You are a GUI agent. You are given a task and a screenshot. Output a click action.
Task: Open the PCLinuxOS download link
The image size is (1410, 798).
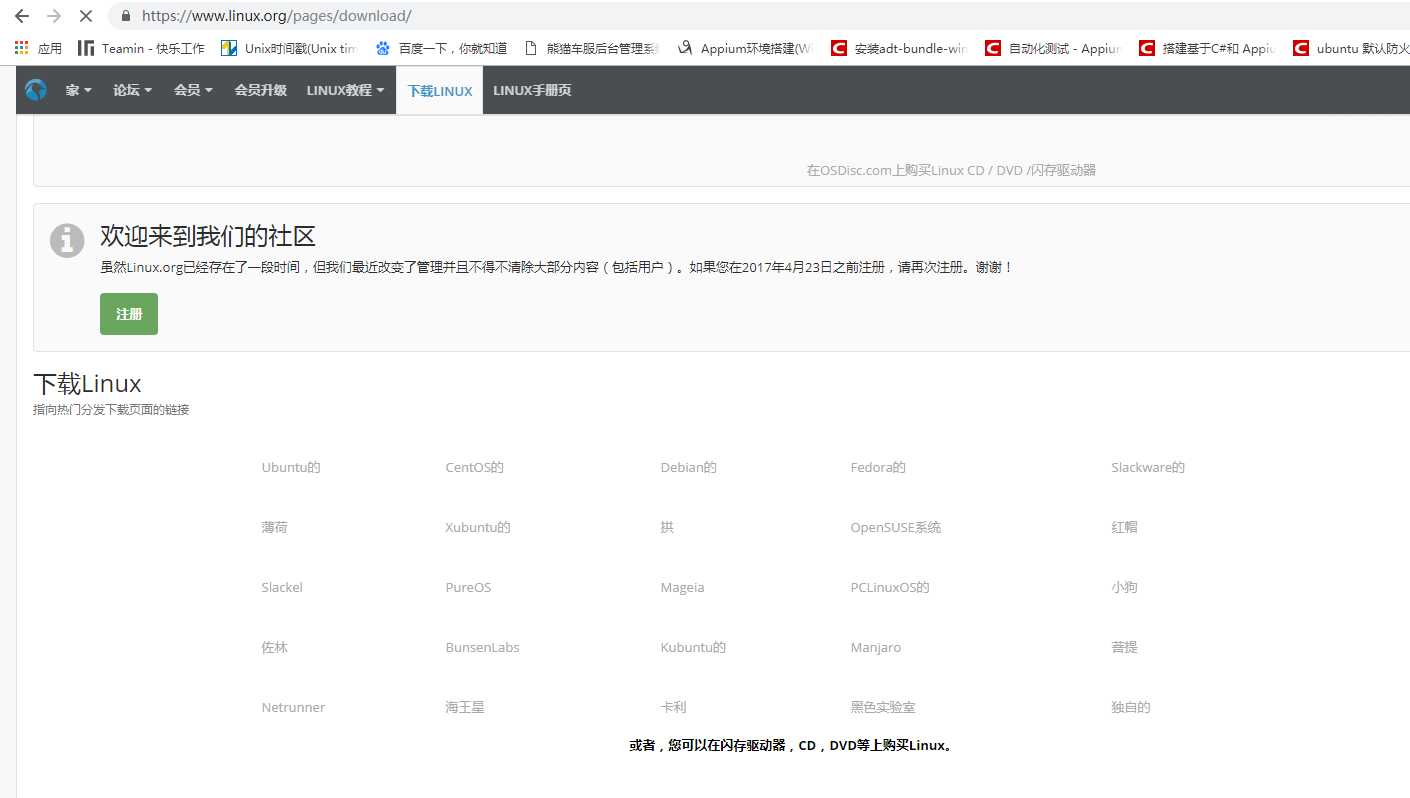pyautogui.click(x=890, y=587)
